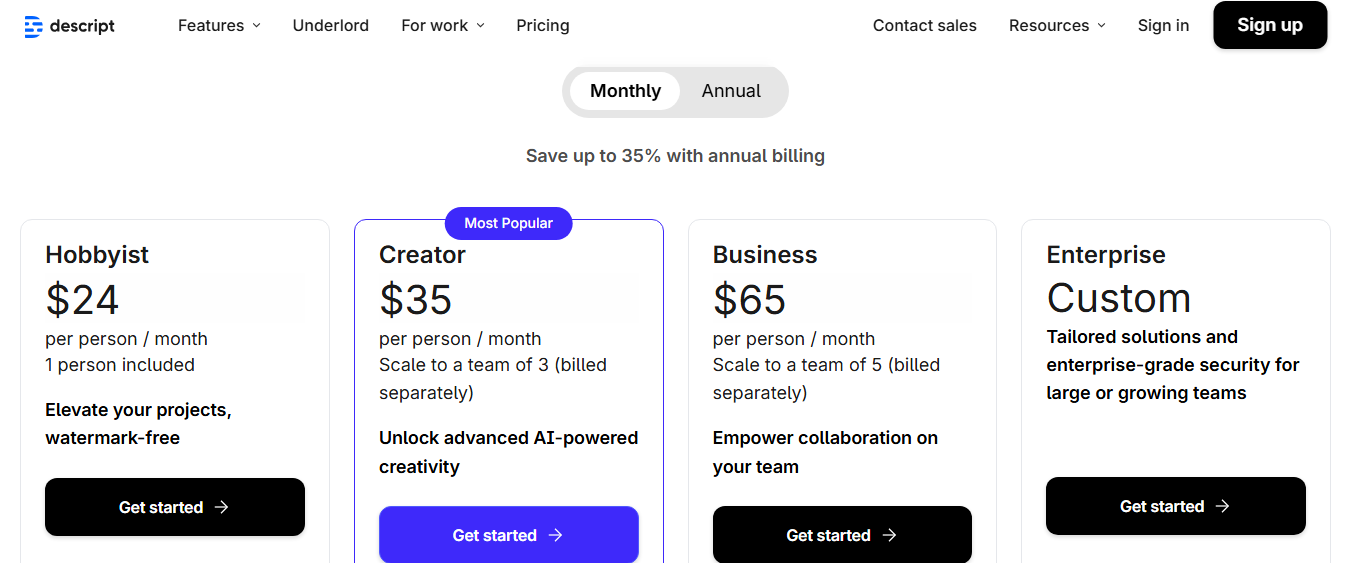Click the Contact sales link
1347x563 pixels.
point(924,25)
